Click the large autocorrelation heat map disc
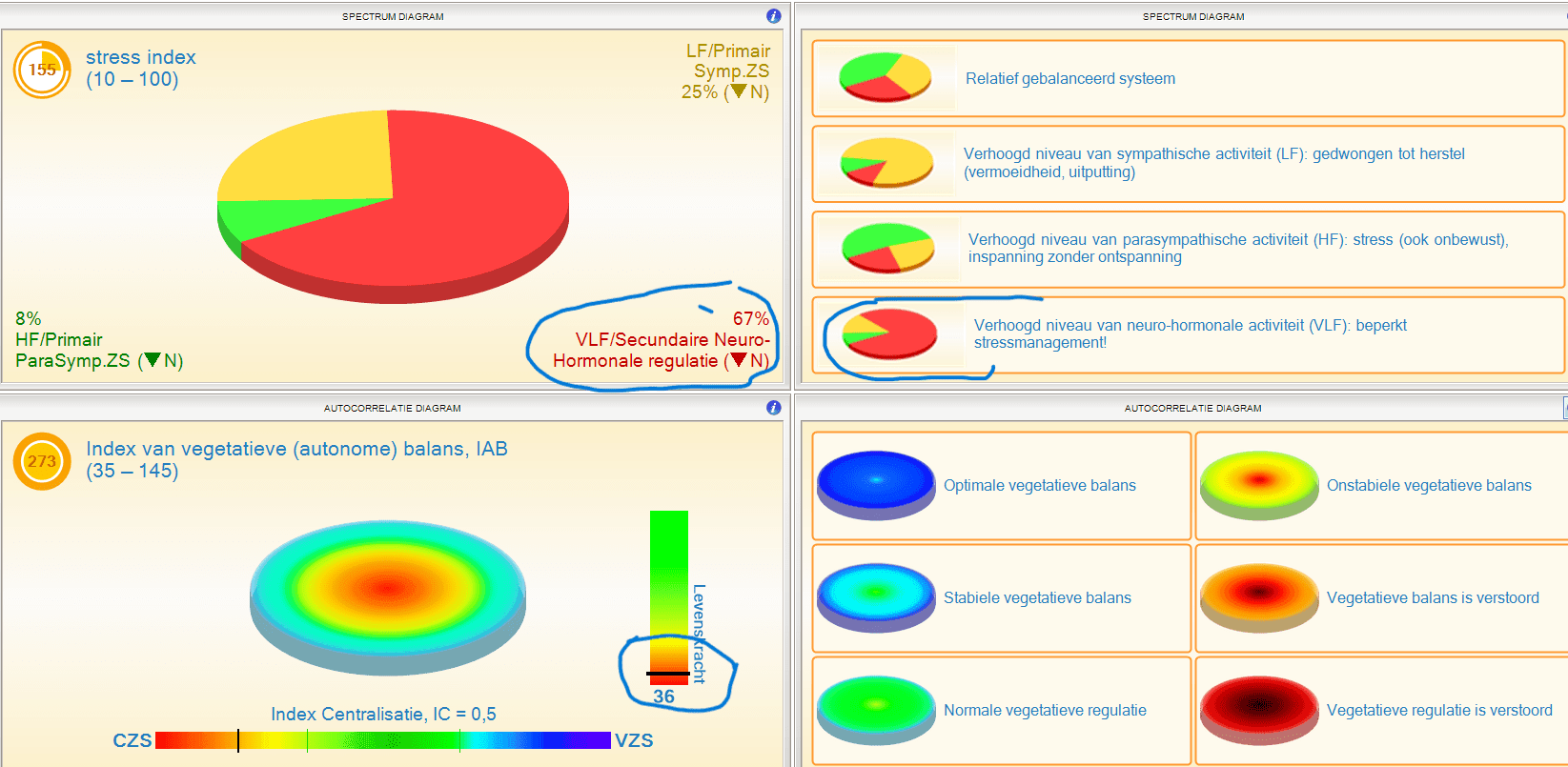Image resolution: width=1568 pixels, height=767 pixels. click(x=388, y=597)
